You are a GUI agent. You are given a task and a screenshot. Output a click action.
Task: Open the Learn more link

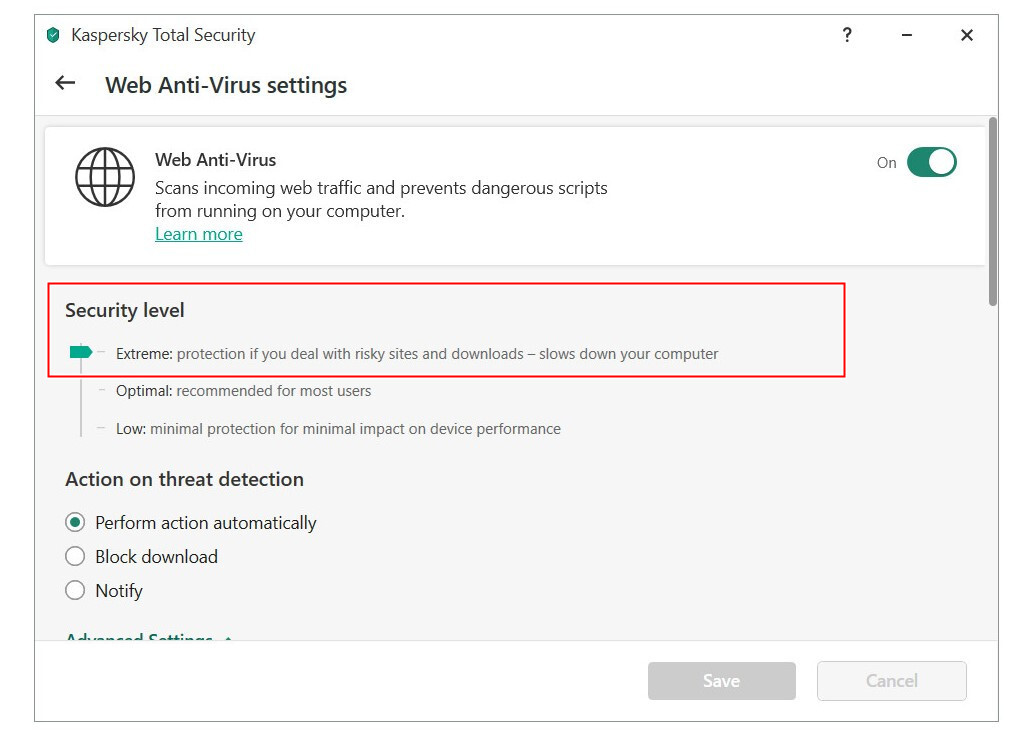(x=198, y=234)
